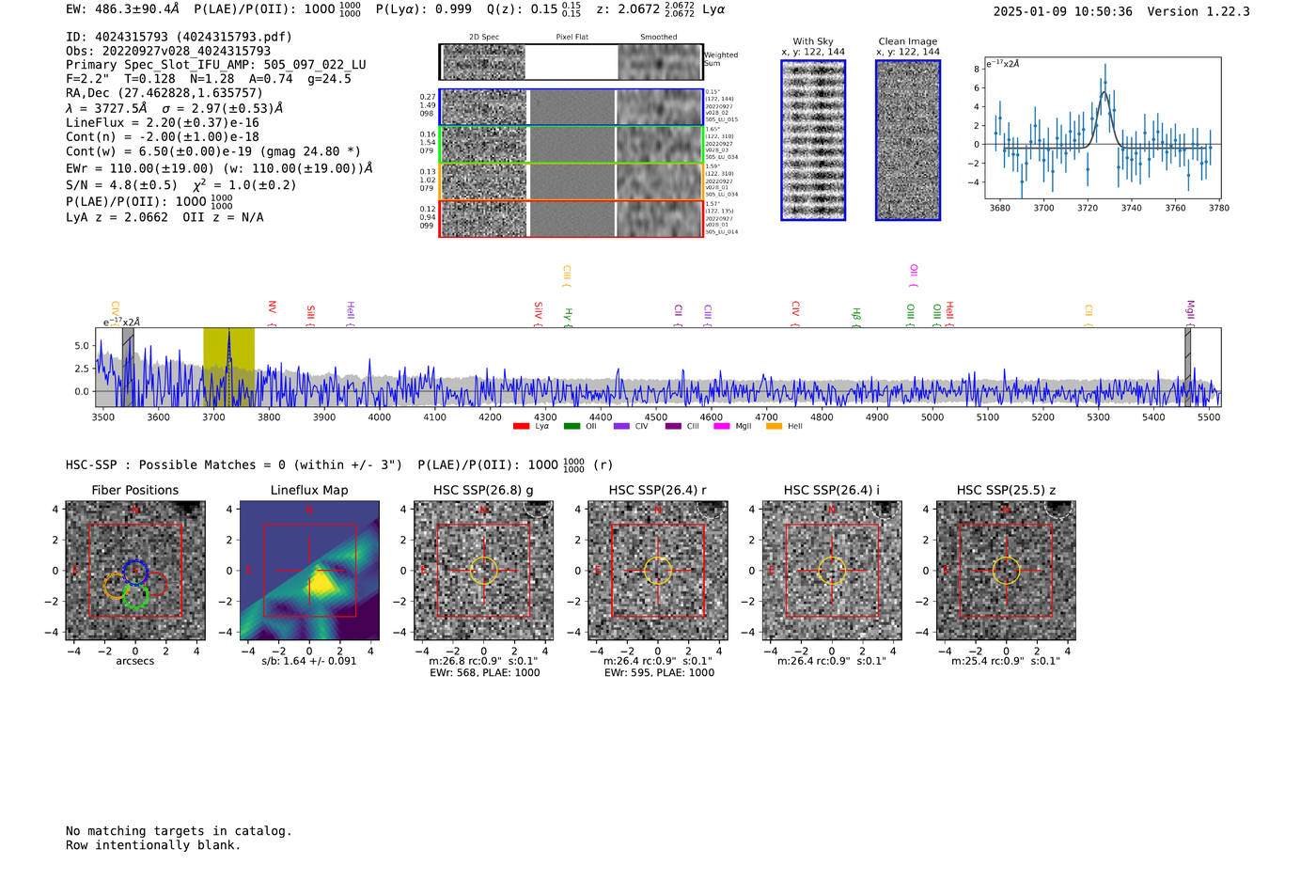This screenshot has height=896, width=1316.
Task: Click the MgII line marker near 5460
Action: (1189, 313)
